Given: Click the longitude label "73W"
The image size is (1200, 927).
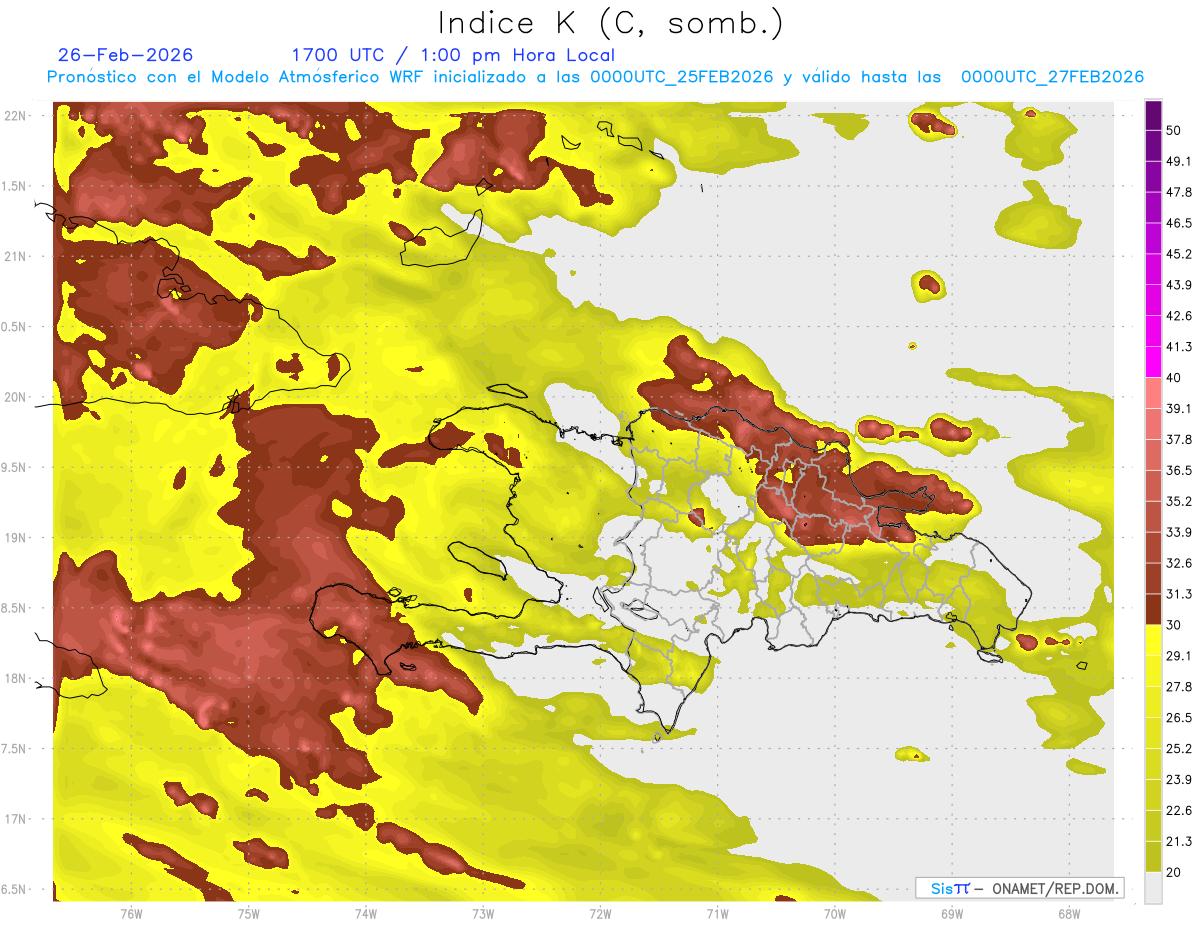Looking at the screenshot, I should coord(482,914).
